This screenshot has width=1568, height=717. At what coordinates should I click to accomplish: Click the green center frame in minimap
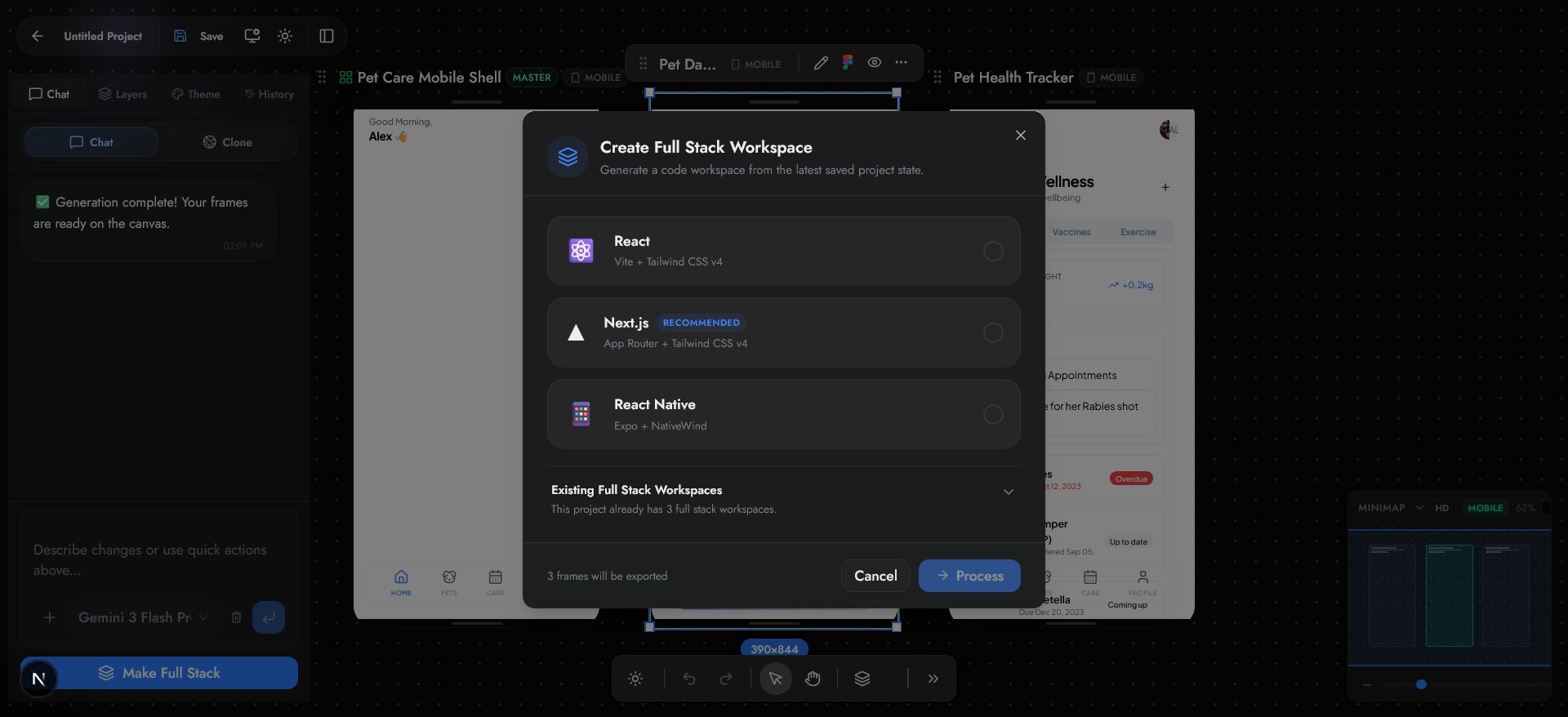pyautogui.click(x=1450, y=596)
